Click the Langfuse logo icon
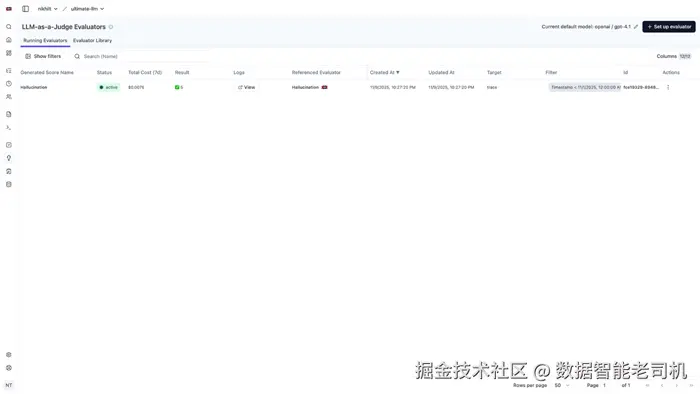 pos(8,8)
